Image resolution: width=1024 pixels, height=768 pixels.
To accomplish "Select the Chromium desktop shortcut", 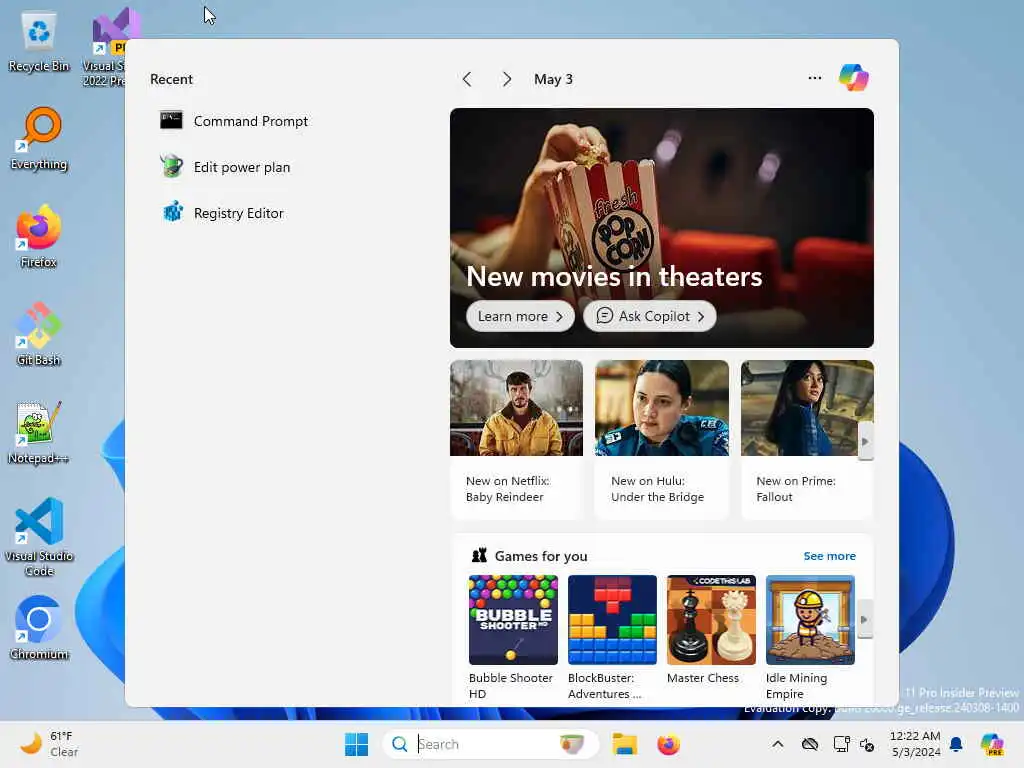I will (39, 628).
